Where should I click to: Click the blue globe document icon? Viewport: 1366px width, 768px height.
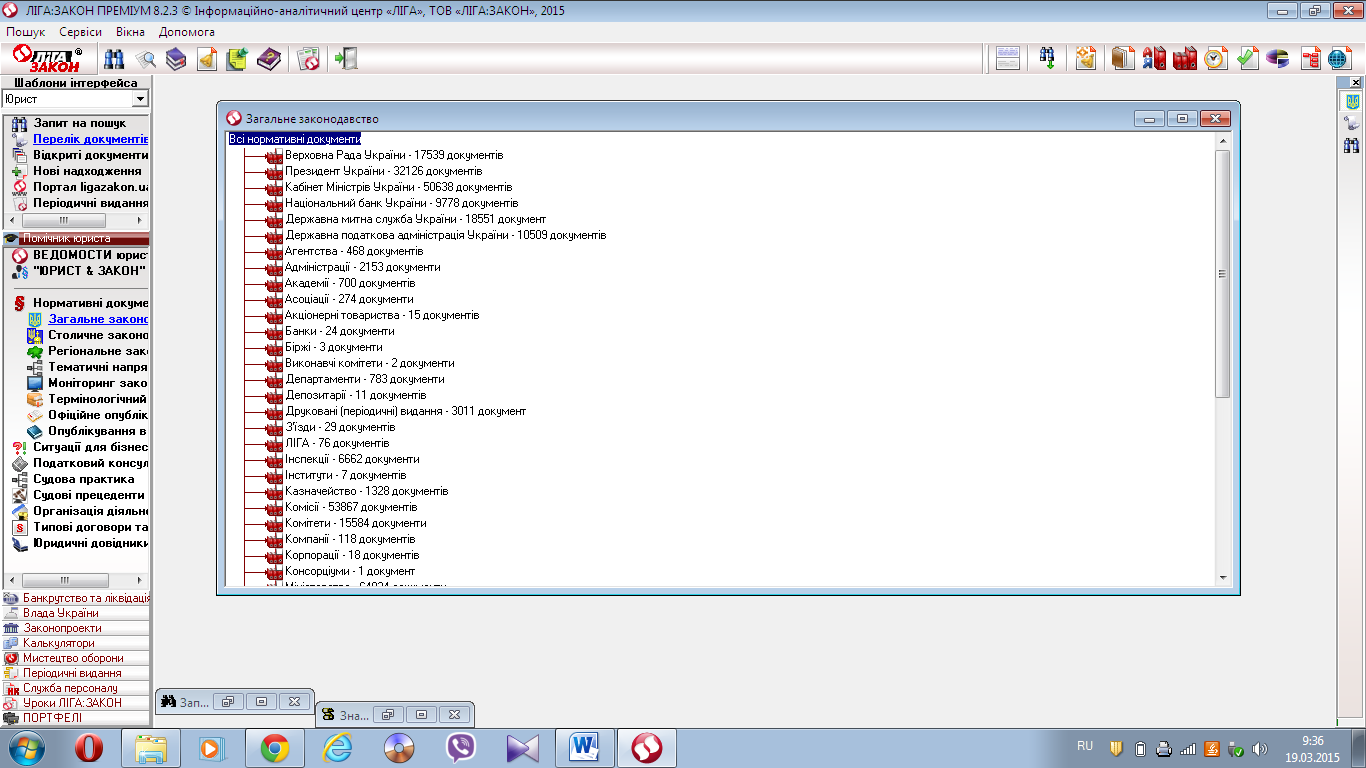(1339, 59)
